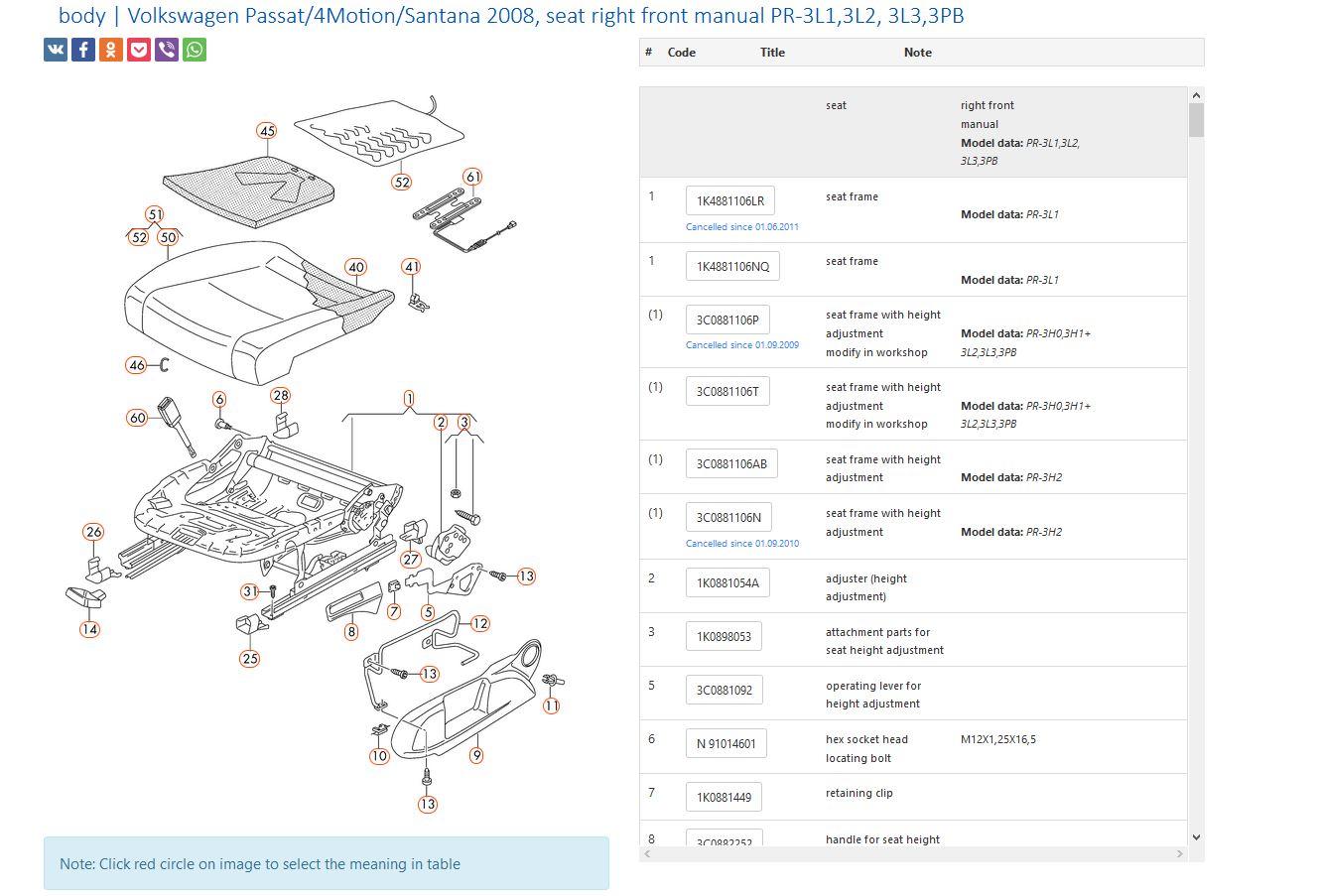The width and height of the screenshot is (1319, 896).
Task: Click 'operating lever for height adjustment' text
Action: click(873, 695)
